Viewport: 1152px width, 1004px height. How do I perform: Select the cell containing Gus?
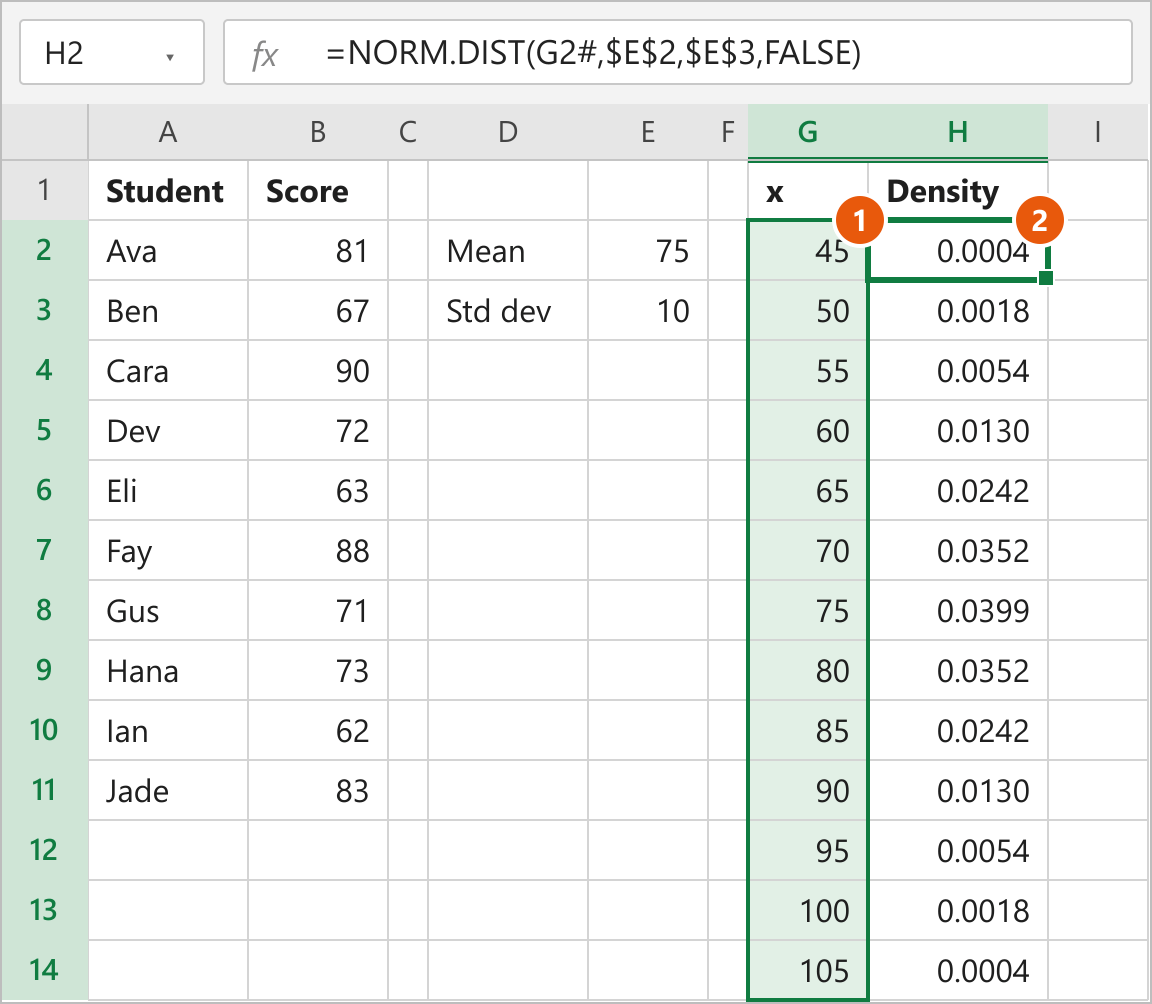[x=168, y=610]
